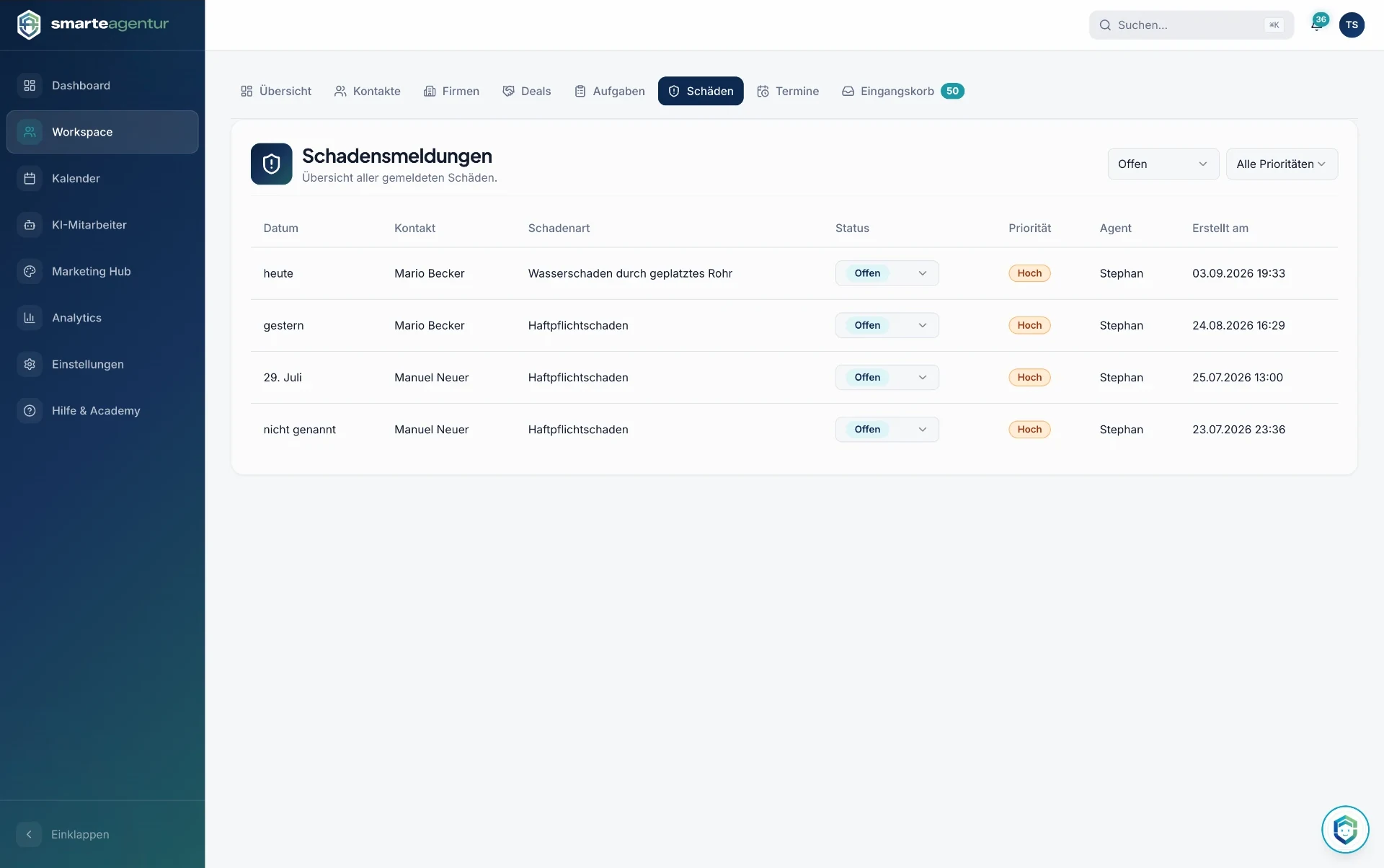Click Manuel Neuer in 29. Juli row

(431, 377)
